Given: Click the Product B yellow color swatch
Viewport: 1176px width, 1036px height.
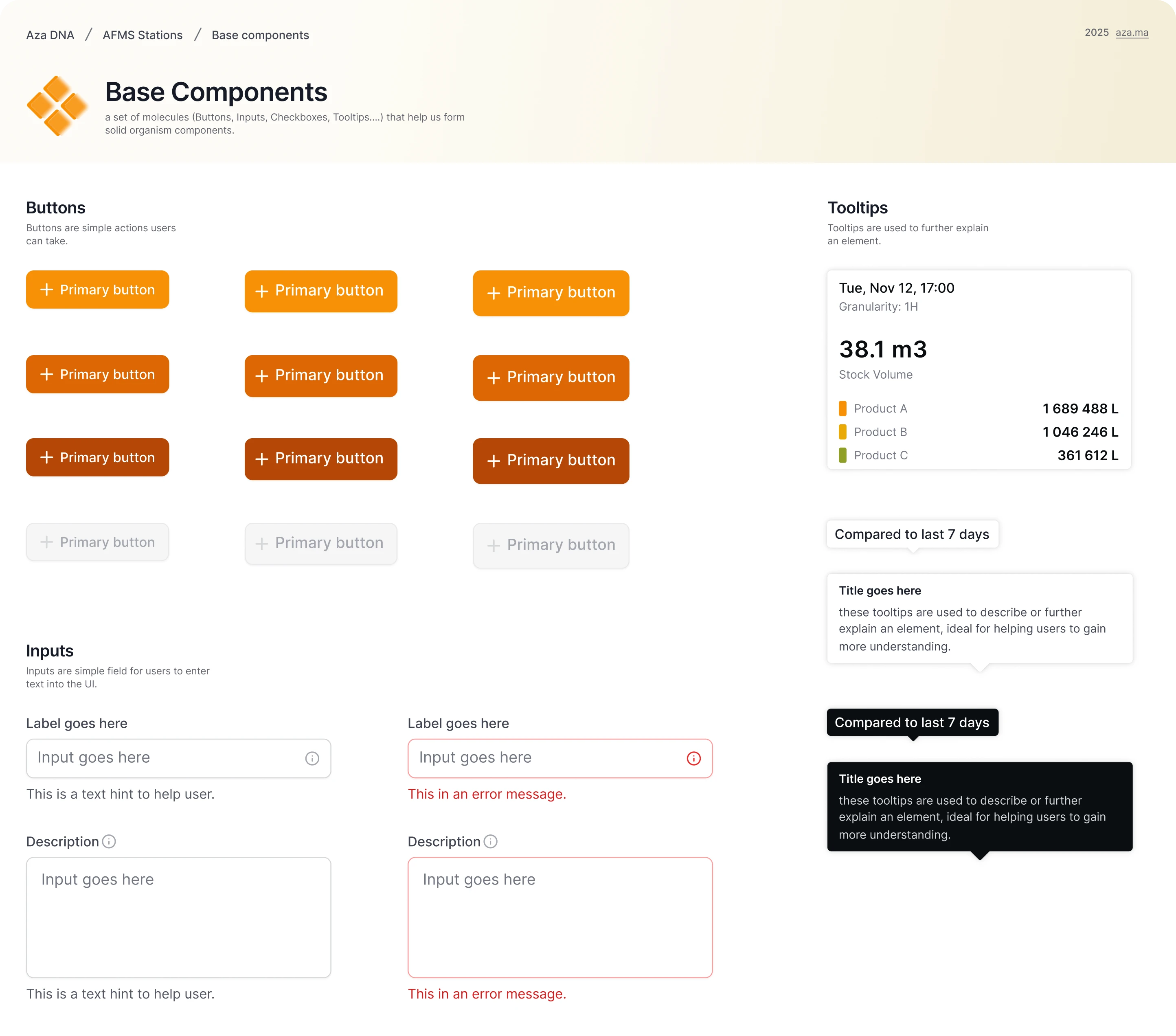Looking at the screenshot, I should pyautogui.click(x=843, y=432).
